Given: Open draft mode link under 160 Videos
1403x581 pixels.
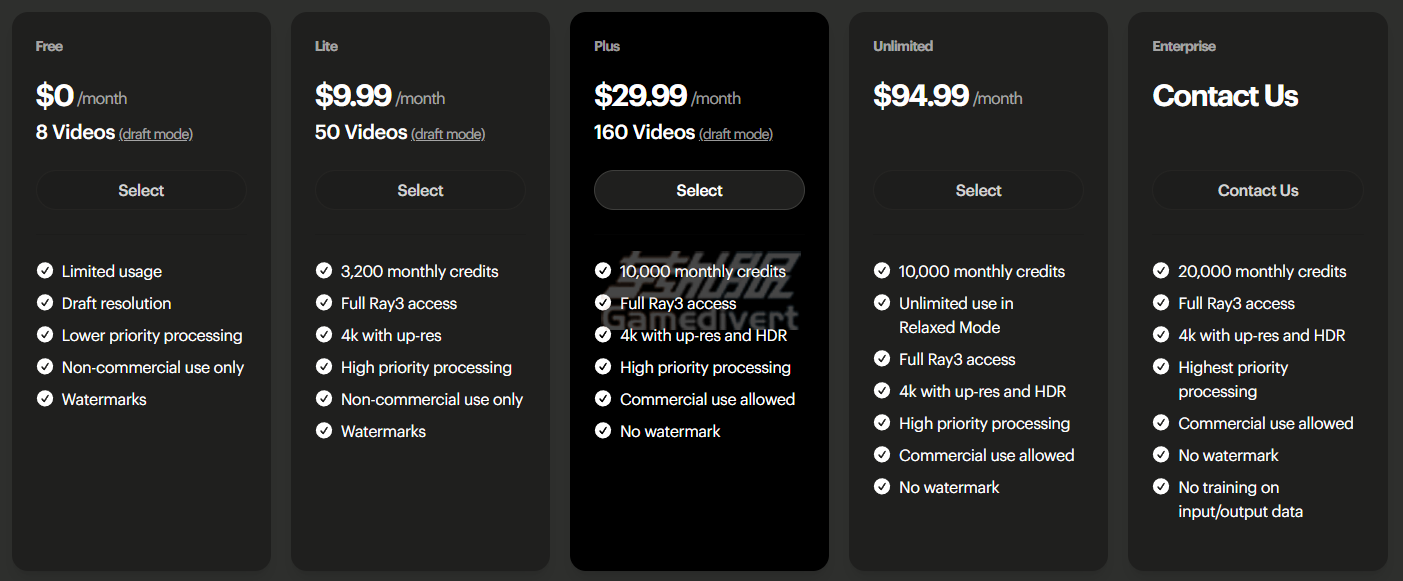Looking at the screenshot, I should [x=736, y=134].
